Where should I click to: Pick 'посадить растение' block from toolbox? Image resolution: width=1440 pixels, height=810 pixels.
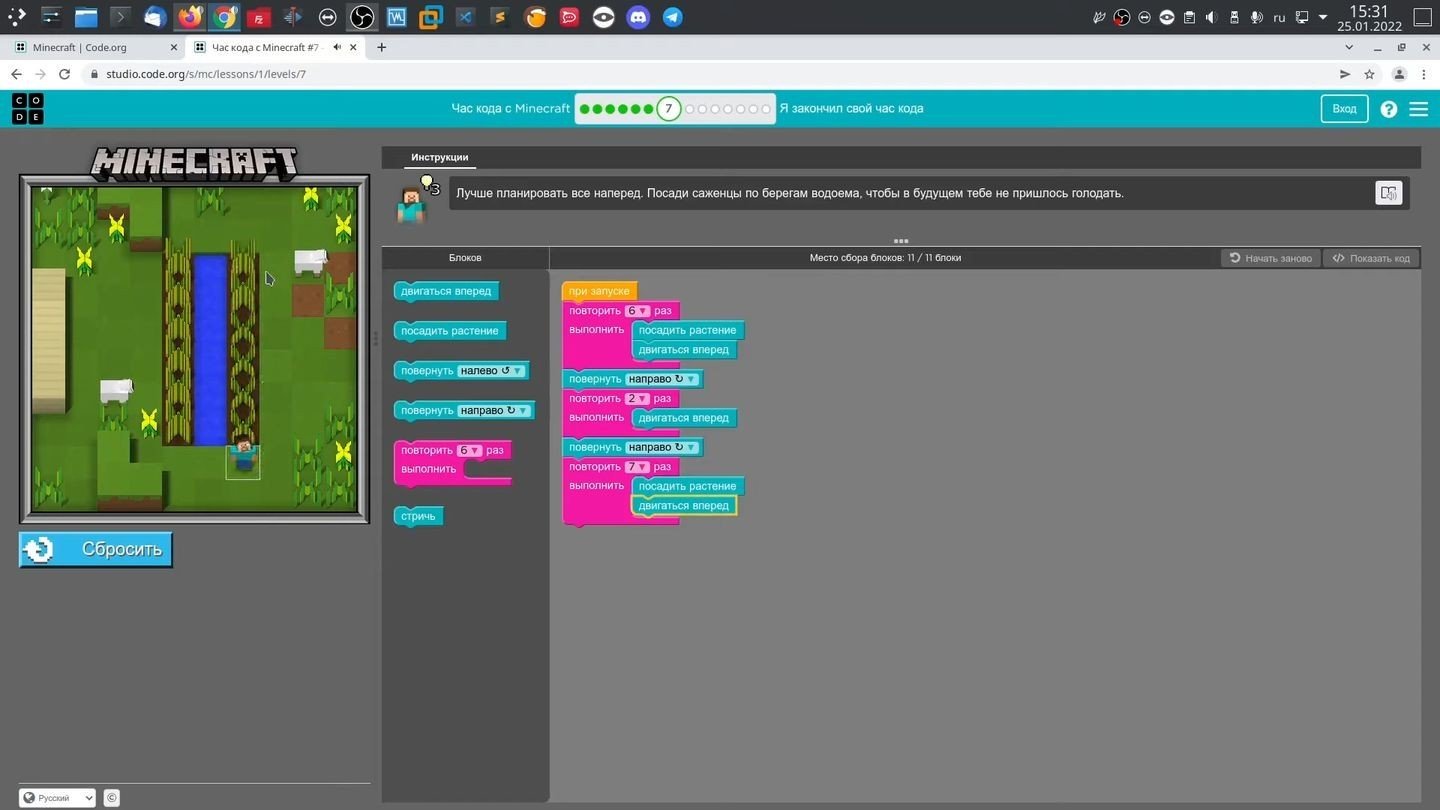[450, 331]
